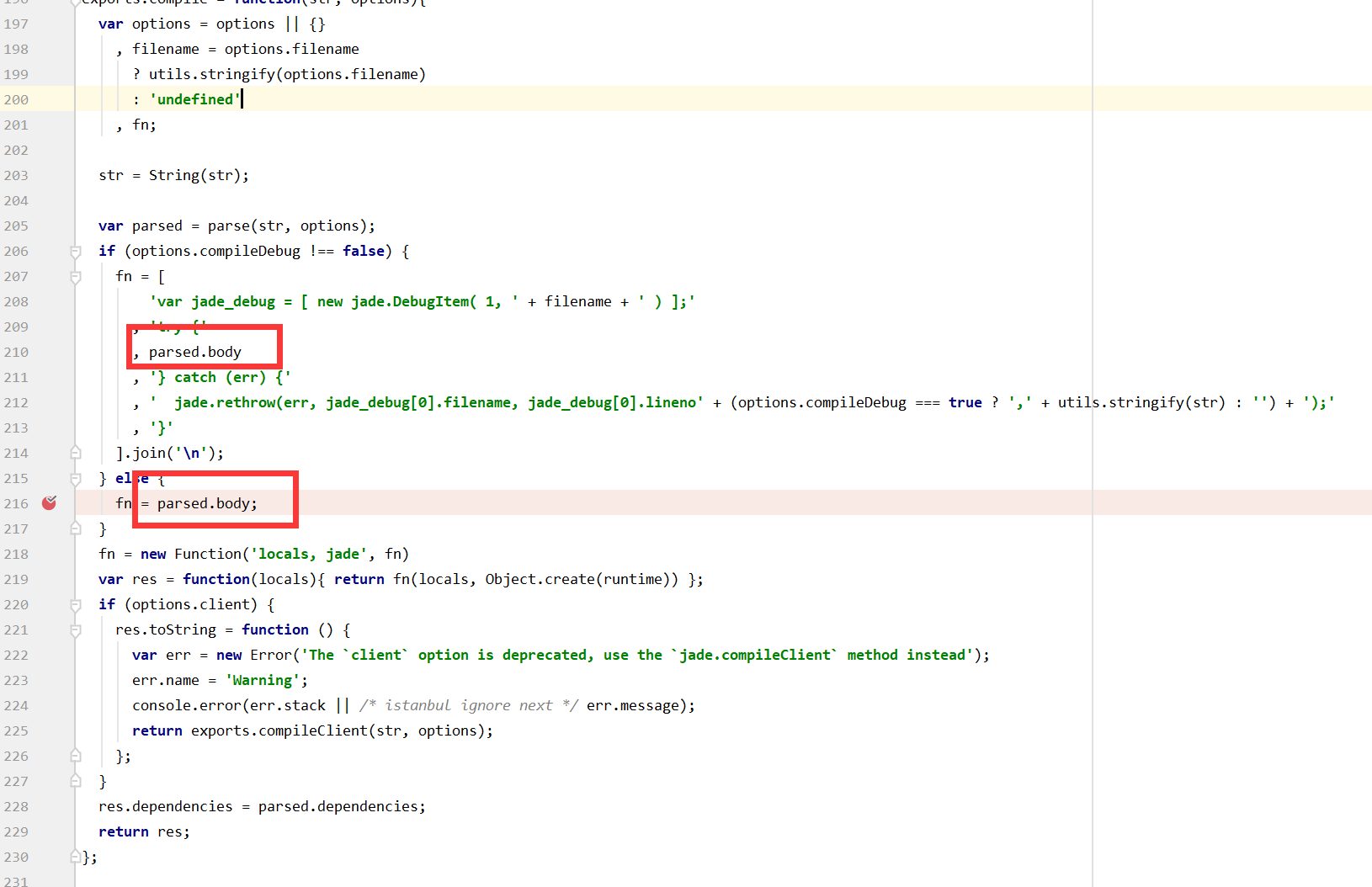Collapse the if block at line 206

point(76,252)
